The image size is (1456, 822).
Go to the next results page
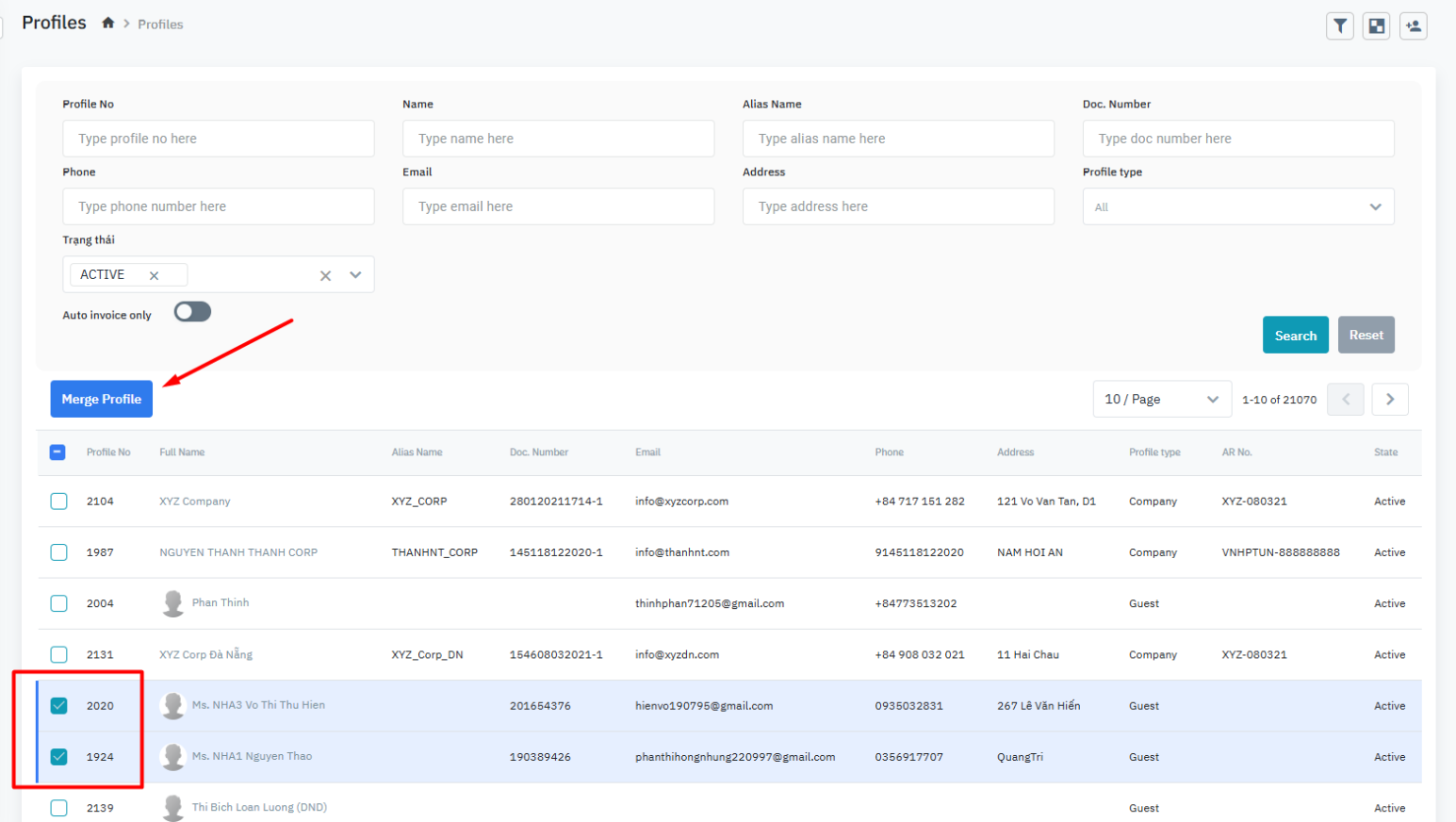[x=1389, y=400]
